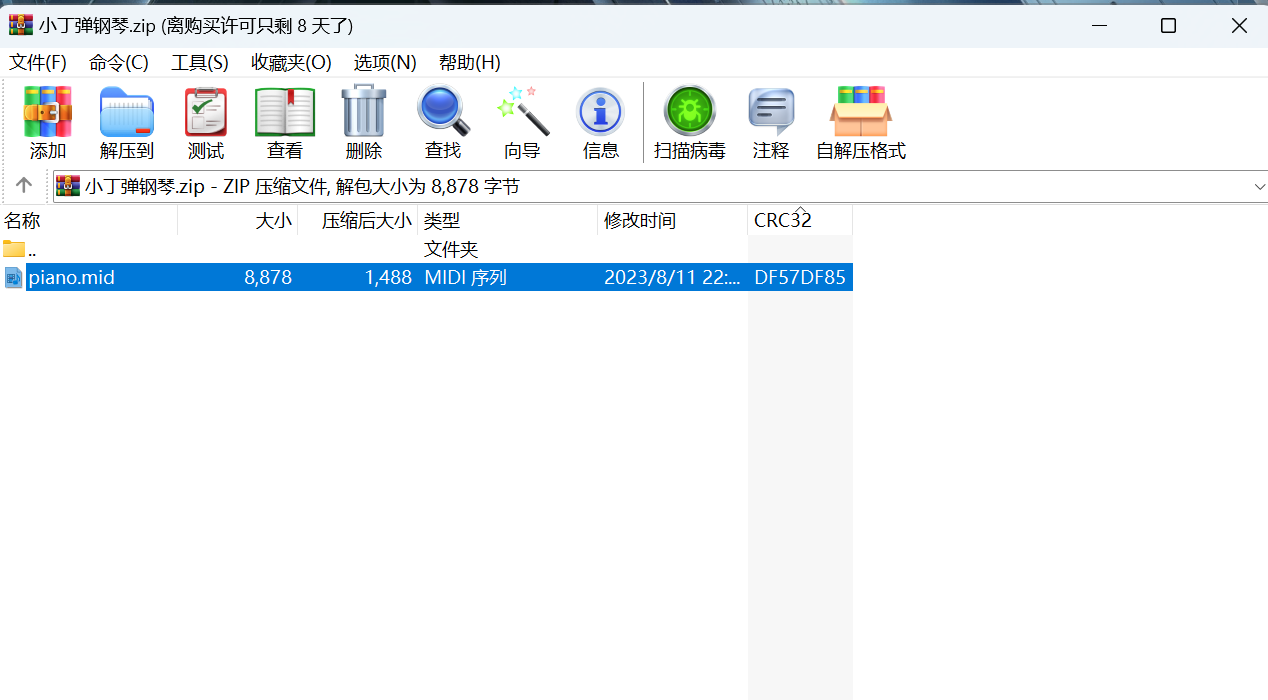Expand the address bar dropdown arrow

click(1259, 187)
